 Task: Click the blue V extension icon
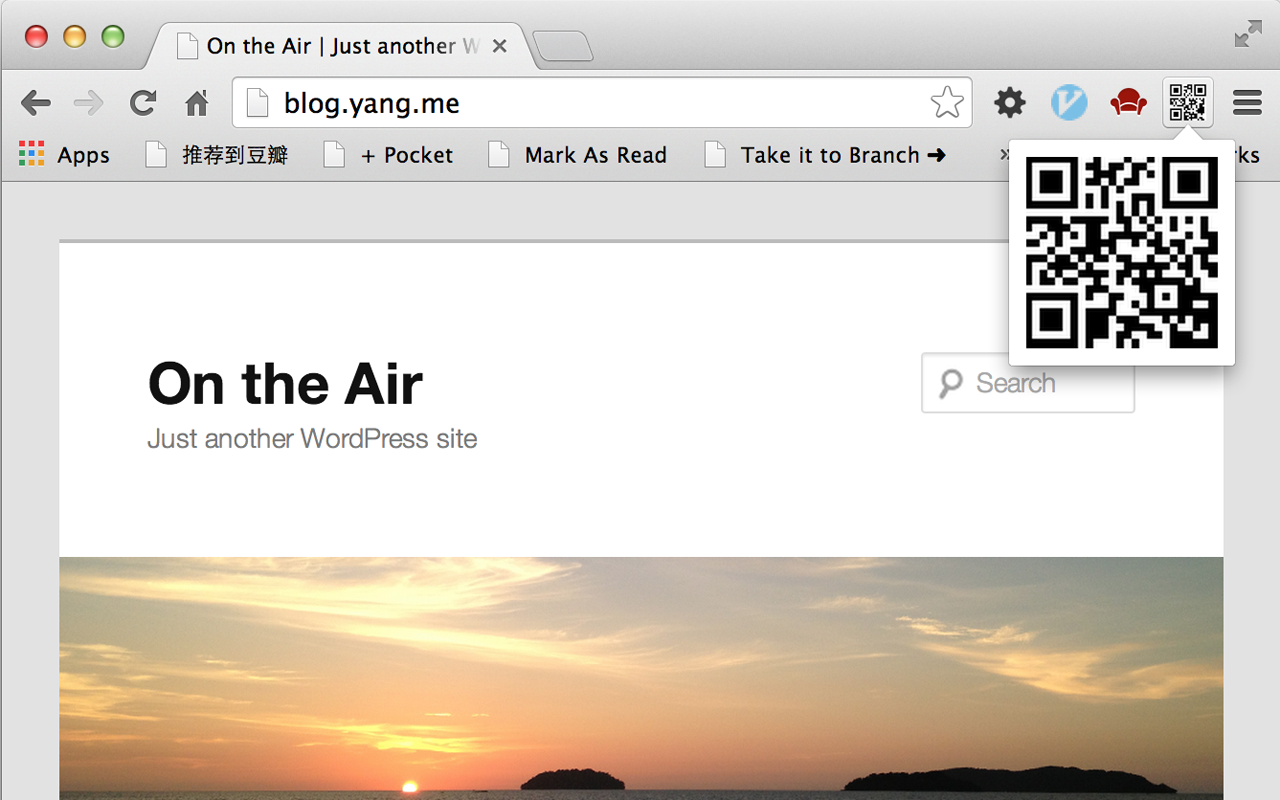click(x=1069, y=102)
